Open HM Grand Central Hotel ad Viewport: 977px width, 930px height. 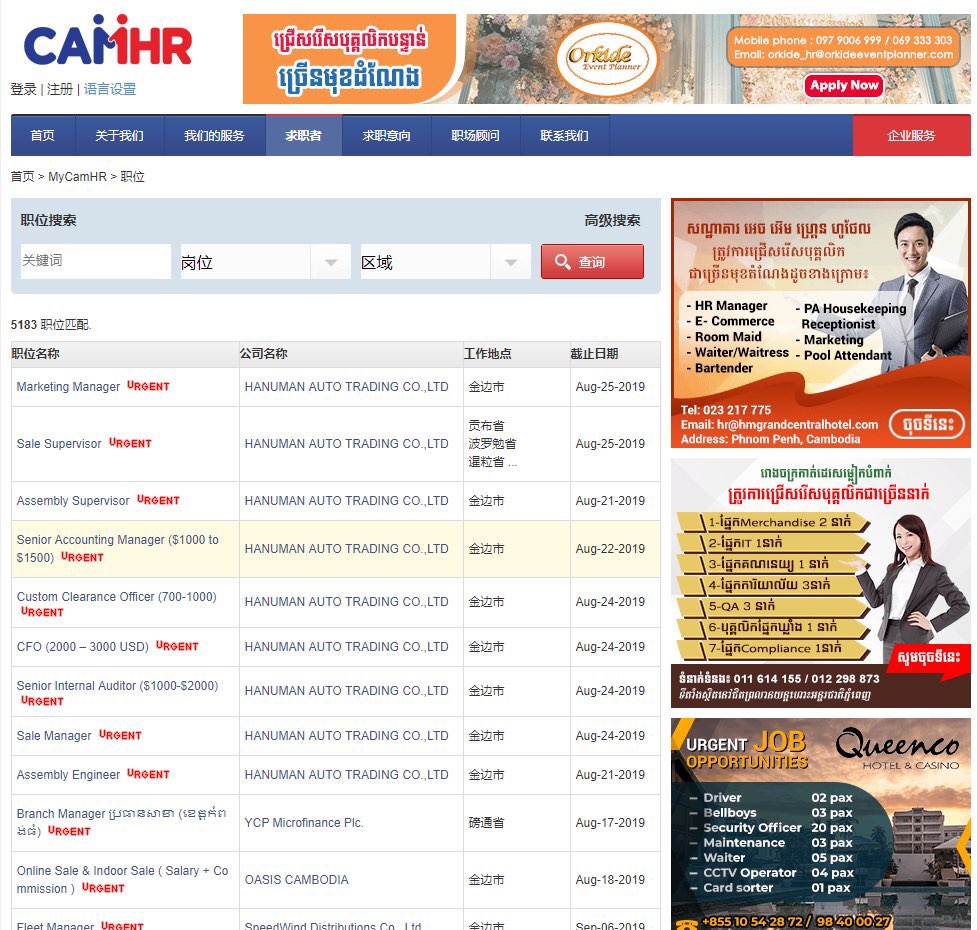coord(821,323)
